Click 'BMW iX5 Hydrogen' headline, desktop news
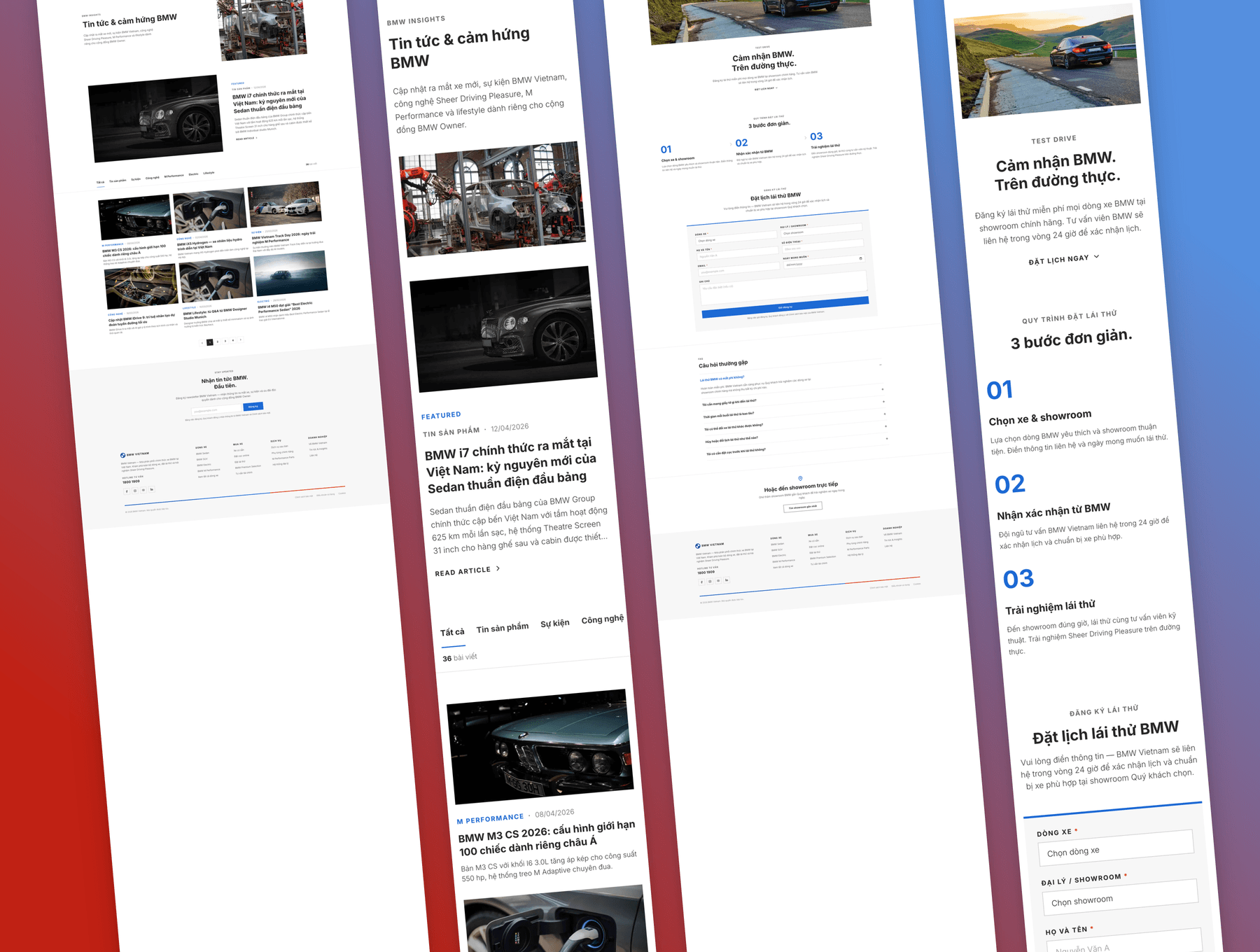The width and height of the screenshot is (1260, 952). (210, 244)
